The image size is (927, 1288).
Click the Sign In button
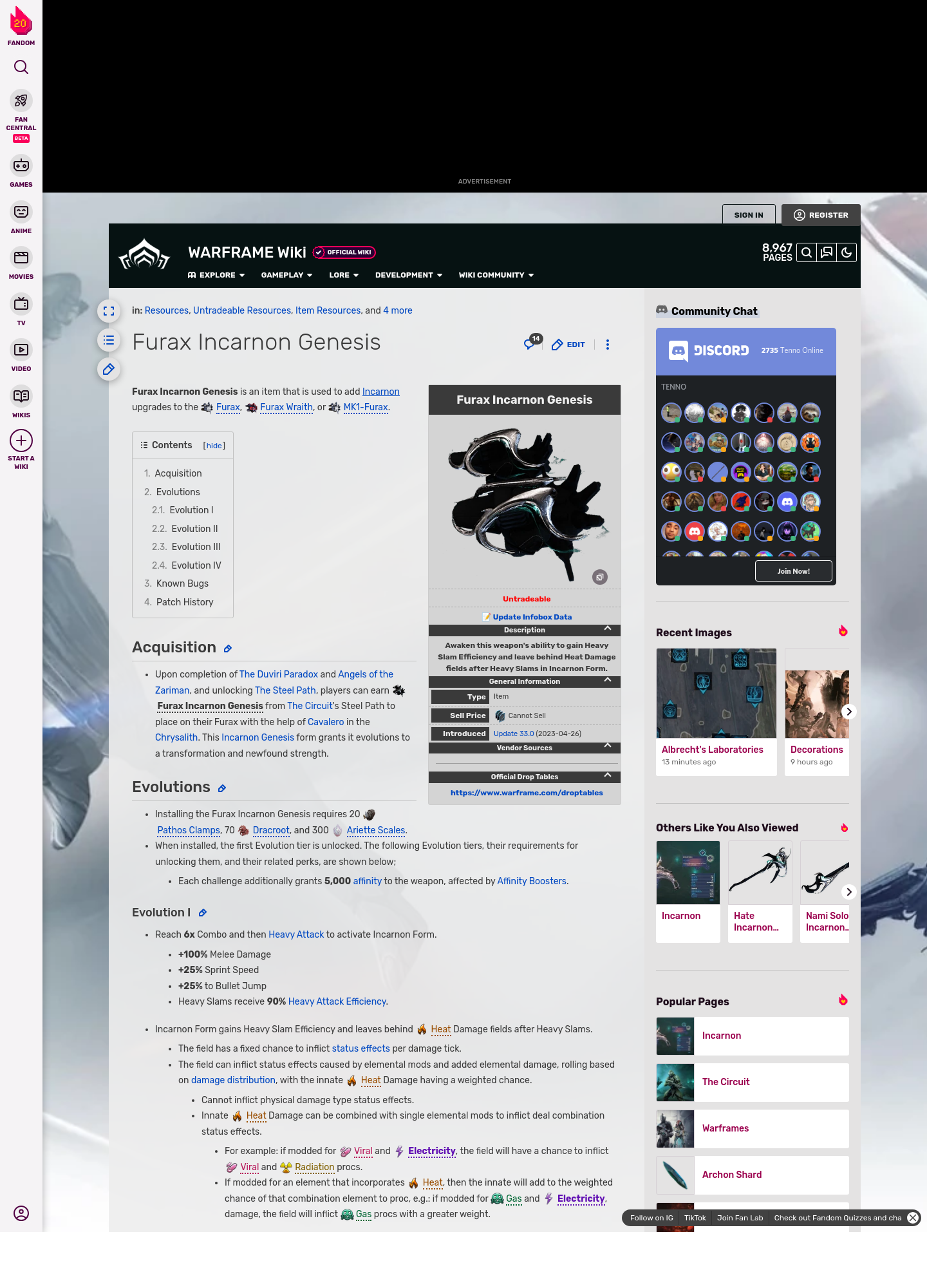(x=749, y=214)
